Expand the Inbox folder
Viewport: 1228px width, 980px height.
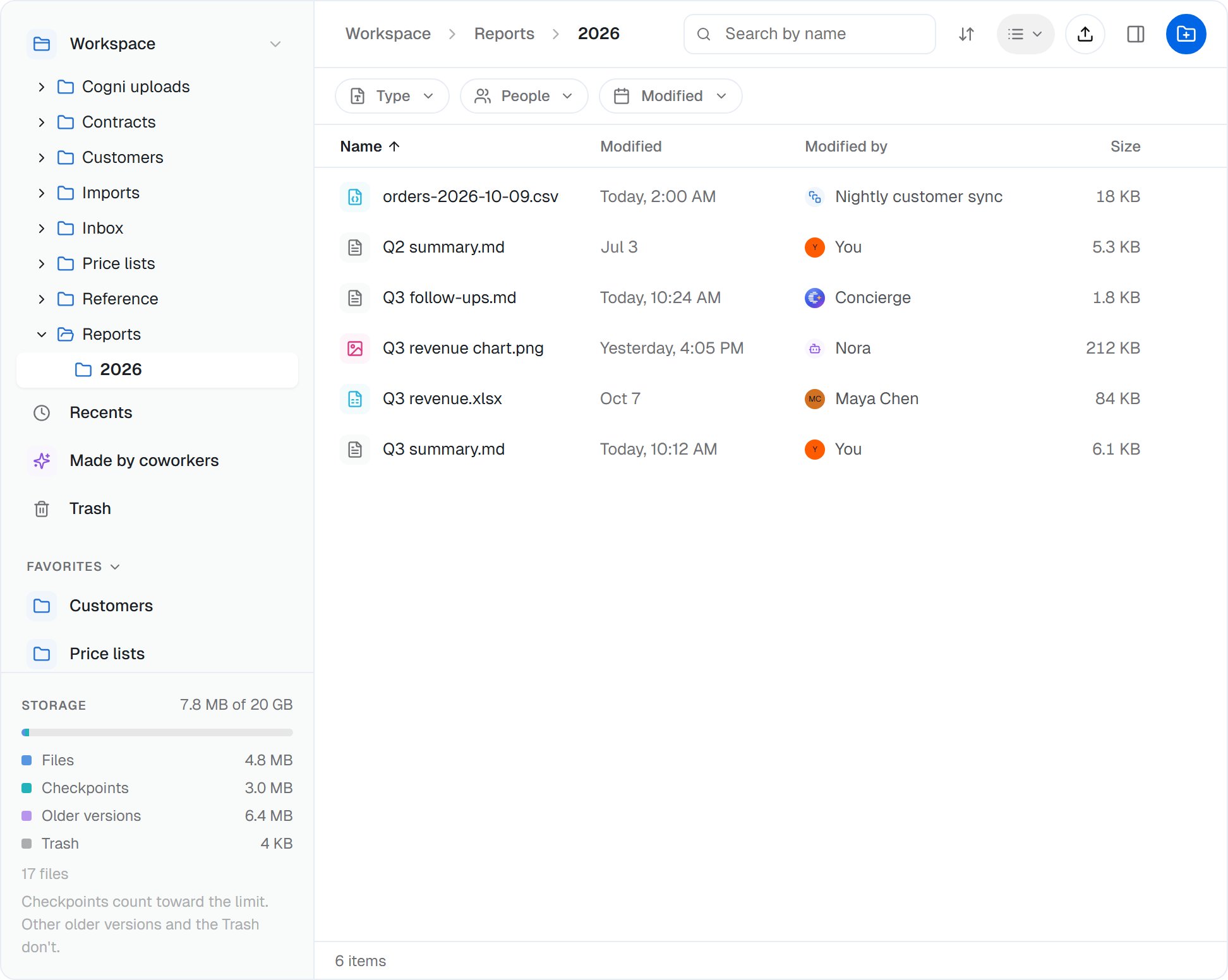point(42,229)
